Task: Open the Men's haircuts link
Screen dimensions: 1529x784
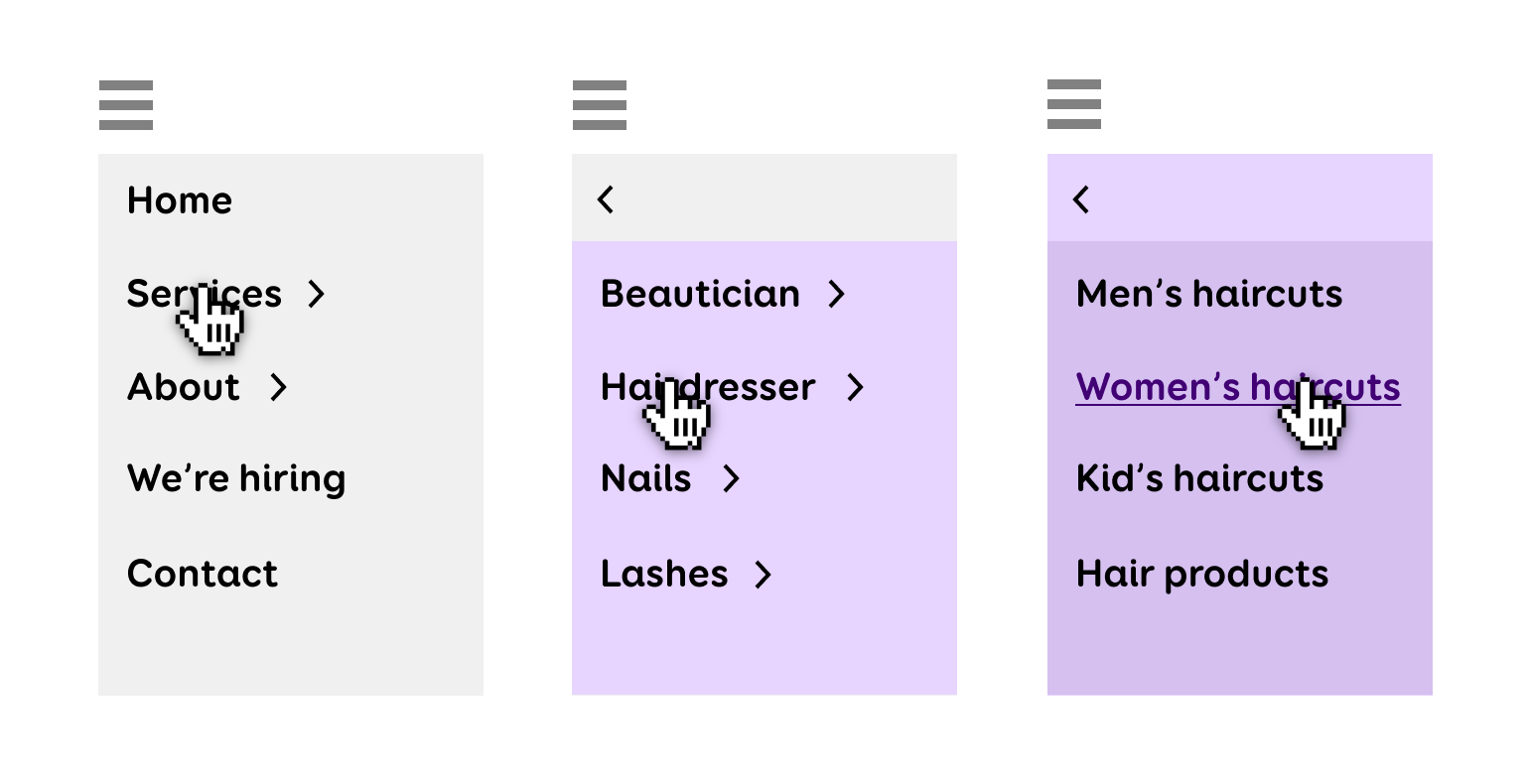Action: [x=1209, y=294]
